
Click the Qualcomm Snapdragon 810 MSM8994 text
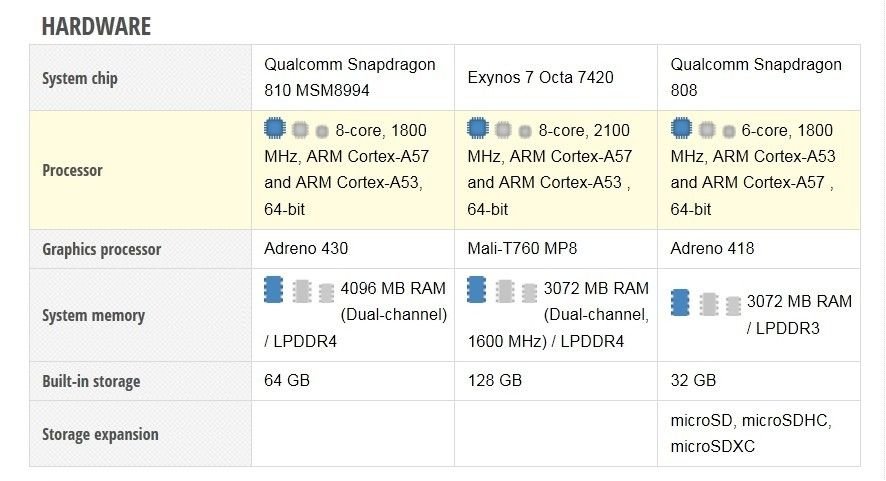tap(350, 77)
